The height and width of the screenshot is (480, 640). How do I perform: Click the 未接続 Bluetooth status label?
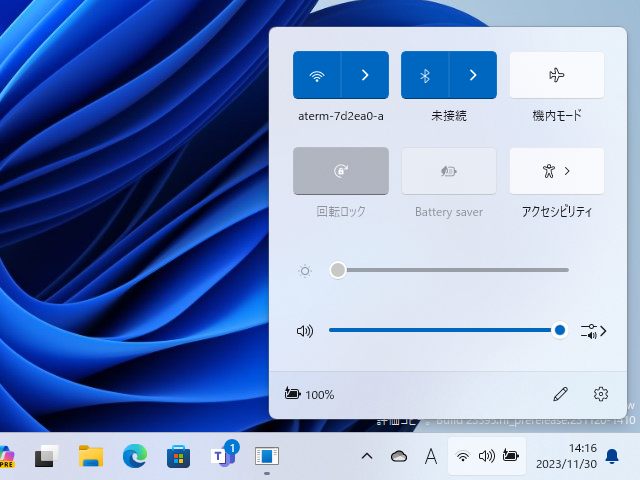(x=449, y=116)
